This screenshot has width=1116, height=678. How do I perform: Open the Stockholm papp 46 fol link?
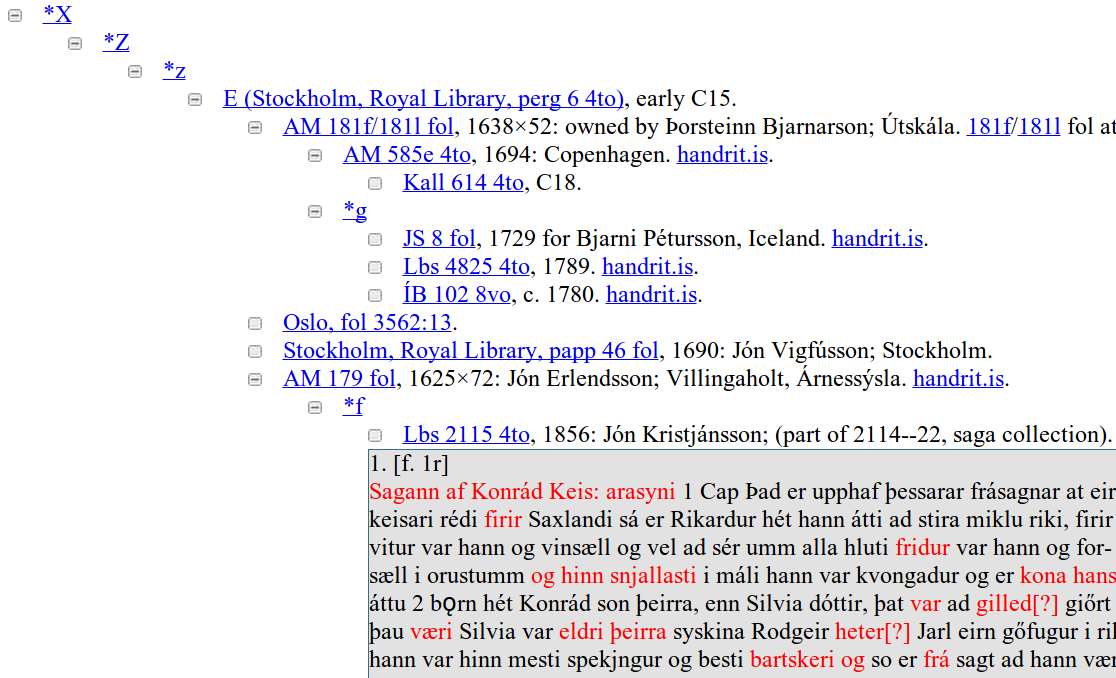pyautogui.click(x=469, y=351)
